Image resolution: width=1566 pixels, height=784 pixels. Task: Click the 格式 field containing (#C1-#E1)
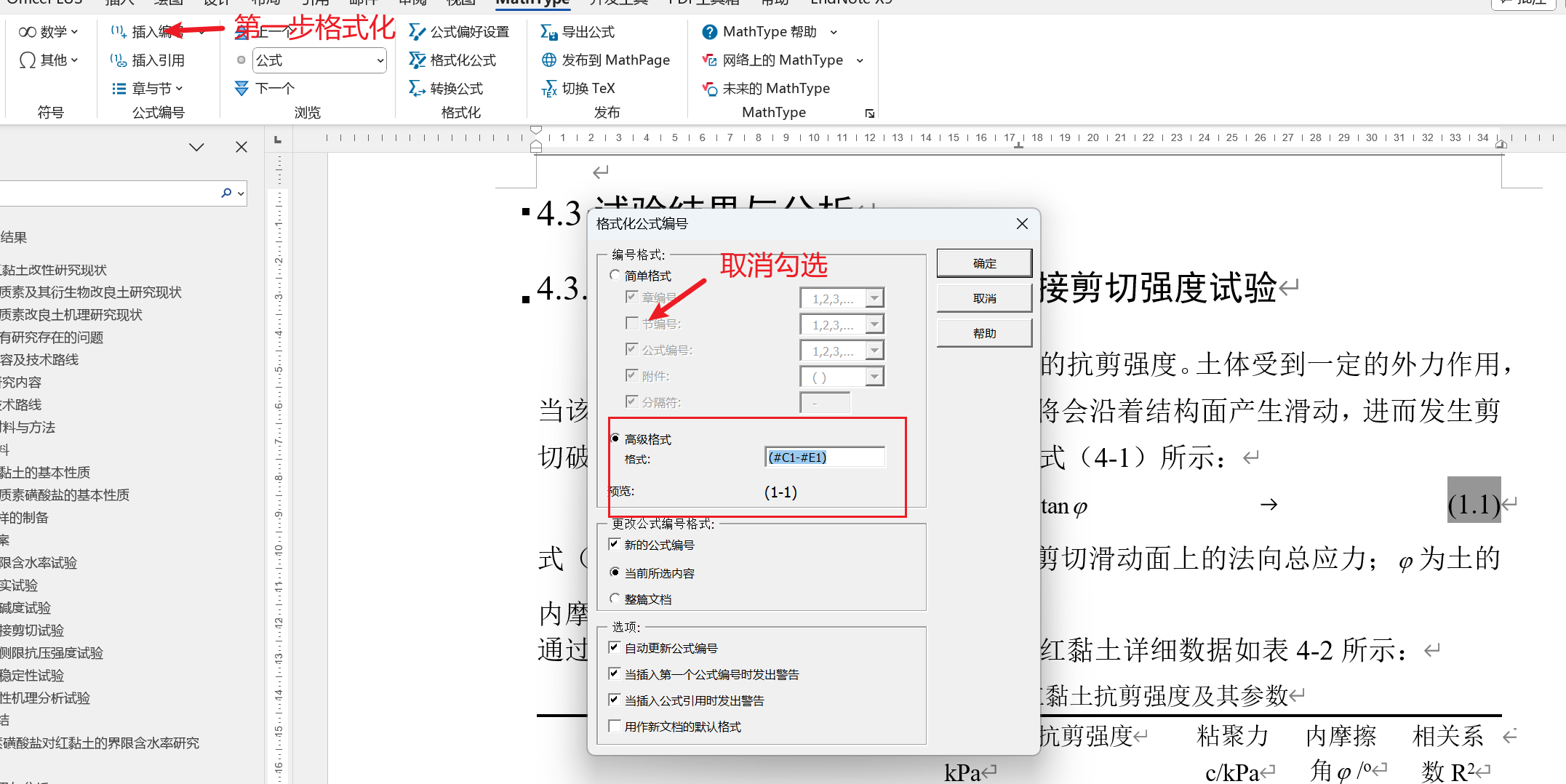click(x=825, y=457)
